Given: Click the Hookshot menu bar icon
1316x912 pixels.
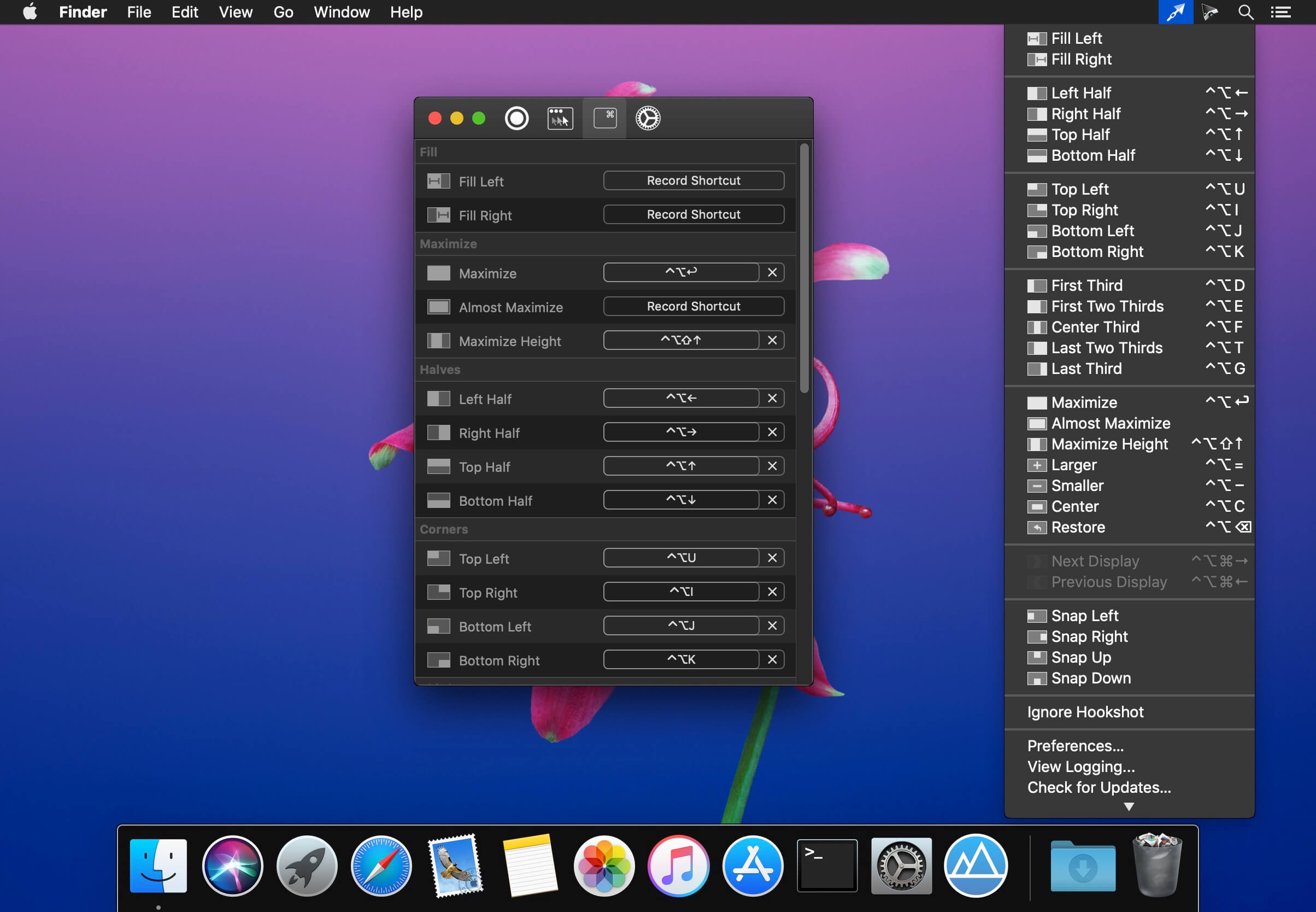Looking at the screenshot, I should (x=1175, y=12).
